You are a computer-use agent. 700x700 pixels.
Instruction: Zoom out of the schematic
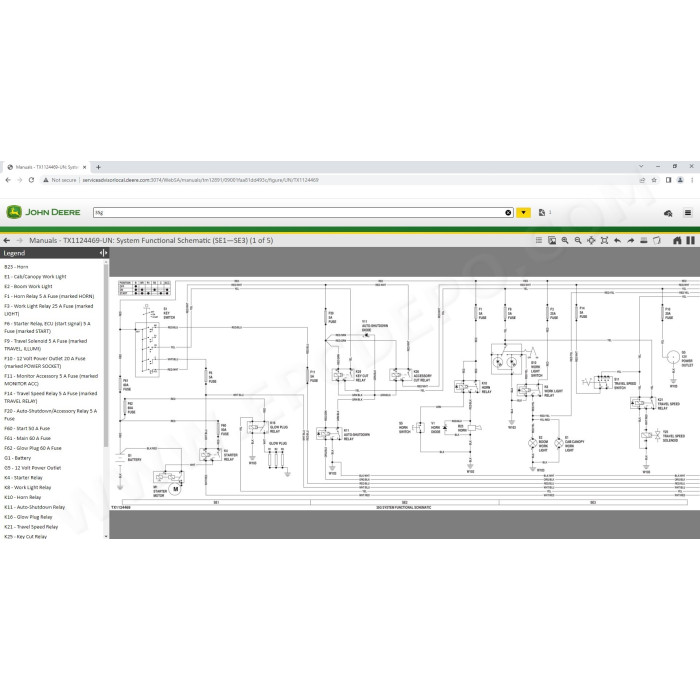[x=578, y=240]
